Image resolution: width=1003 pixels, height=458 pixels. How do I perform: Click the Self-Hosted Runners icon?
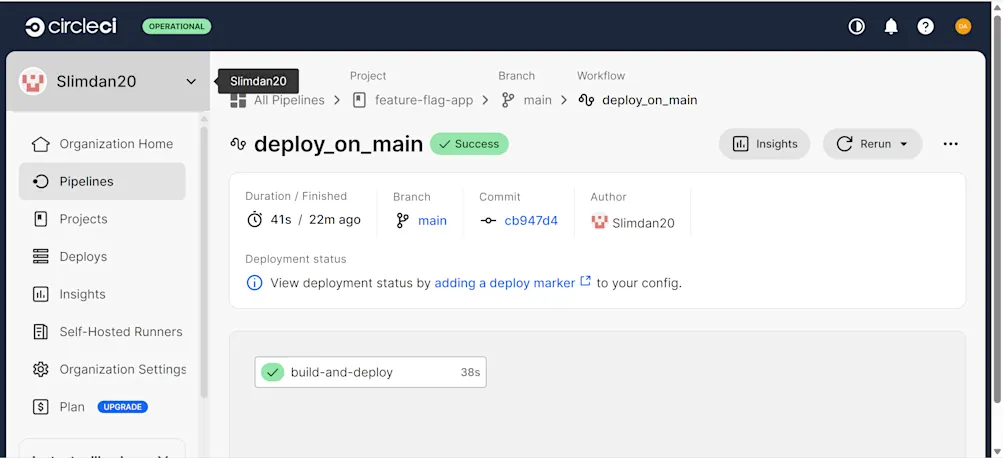click(40, 331)
